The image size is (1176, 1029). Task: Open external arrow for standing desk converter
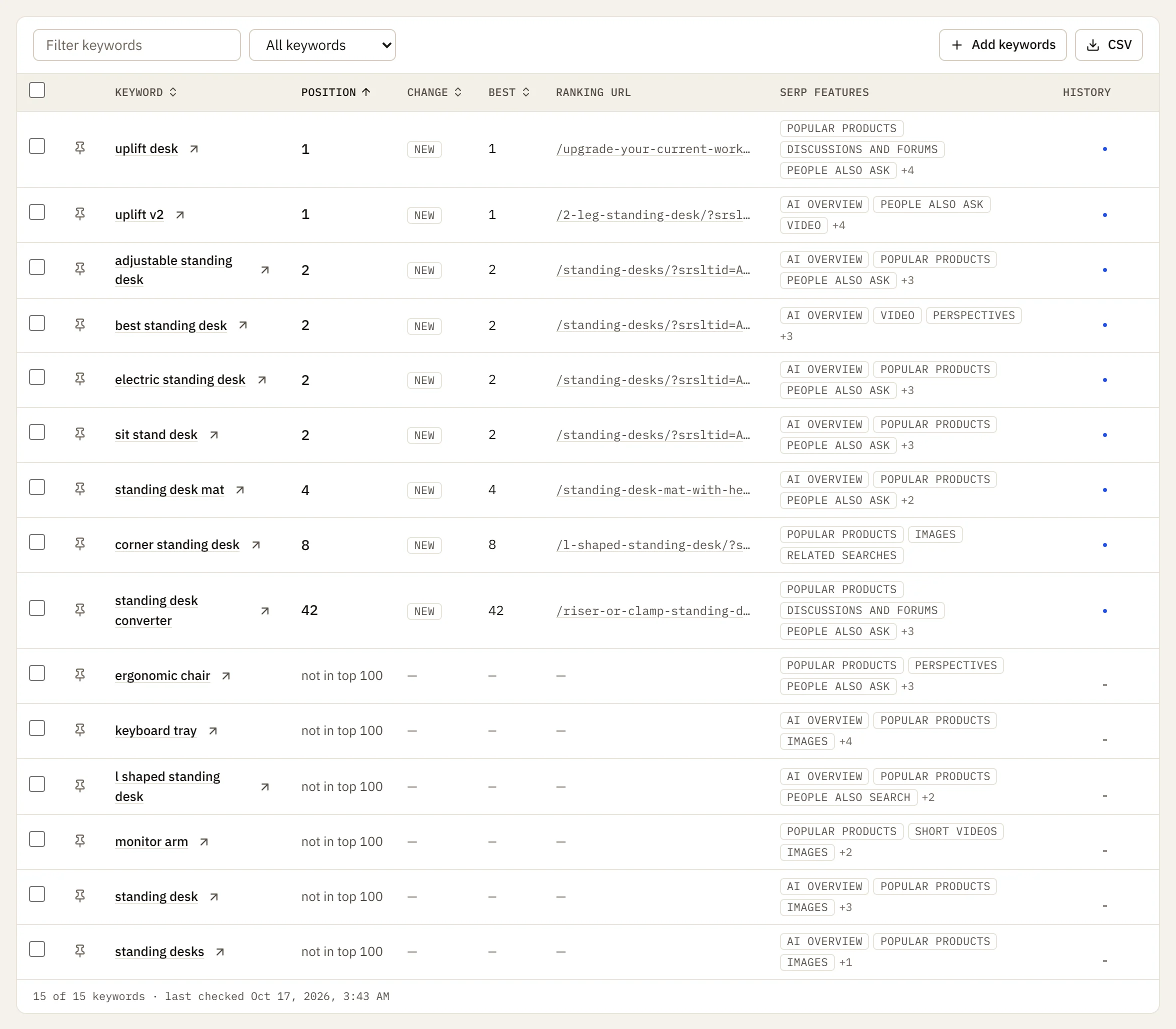[264, 610]
